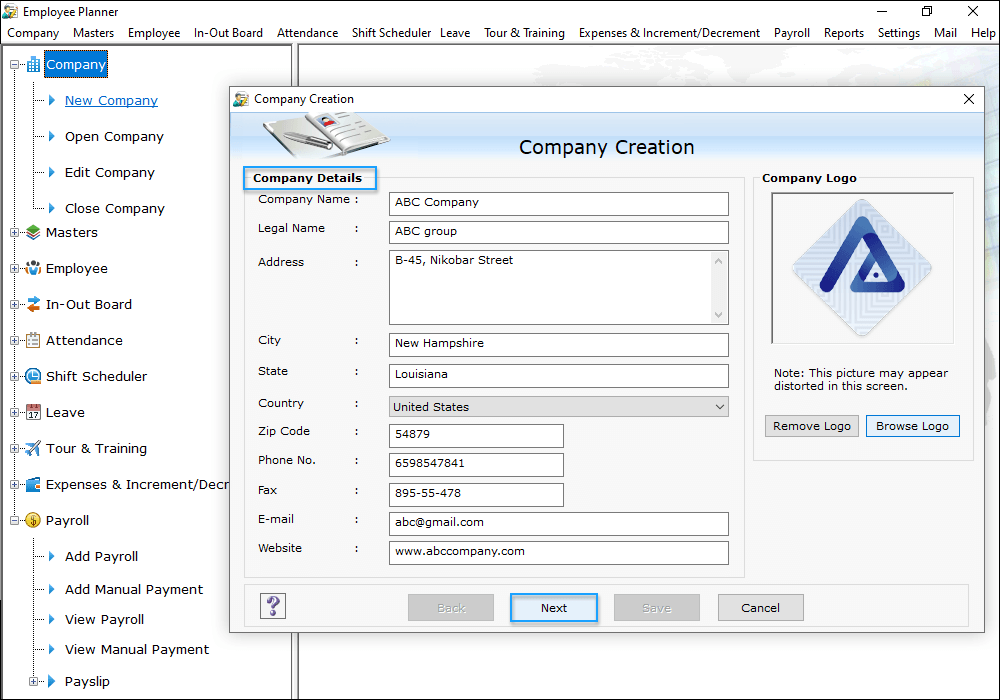Click the help question mark icon

pyautogui.click(x=273, y=606)
